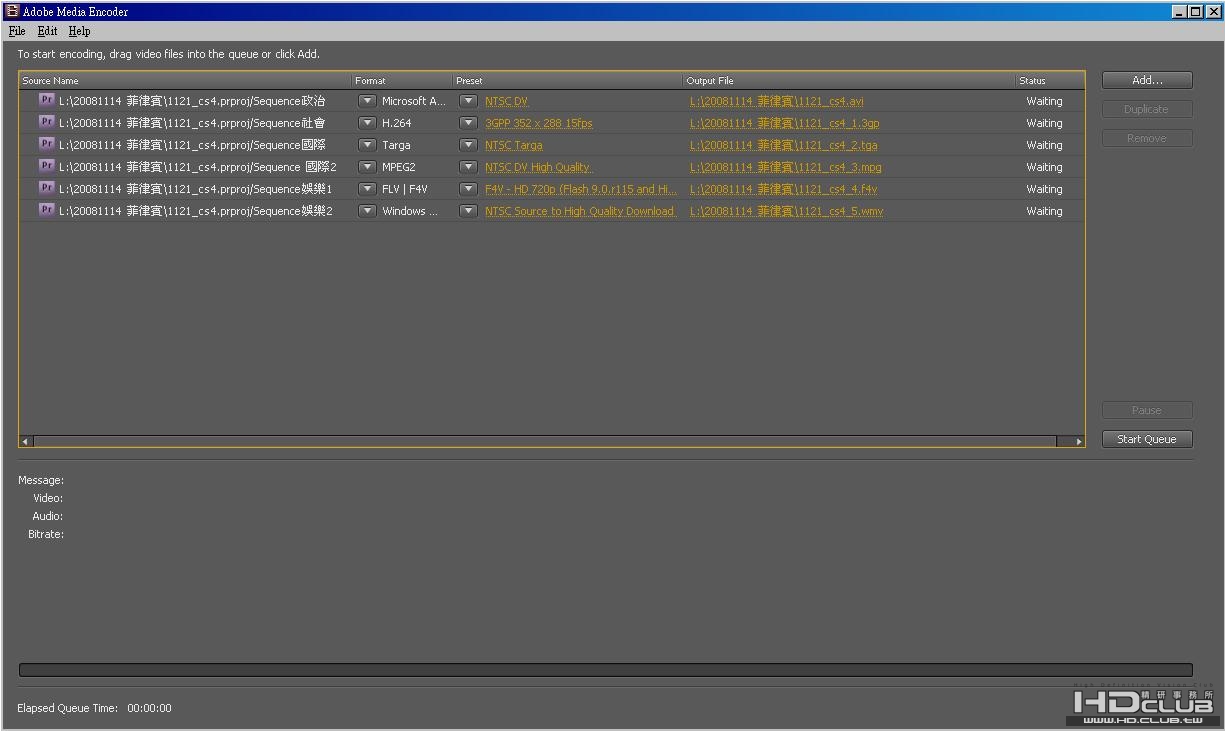This screenshot has height=731, width=1225.
Task: Click the Format column header
Action: [402, 80]
